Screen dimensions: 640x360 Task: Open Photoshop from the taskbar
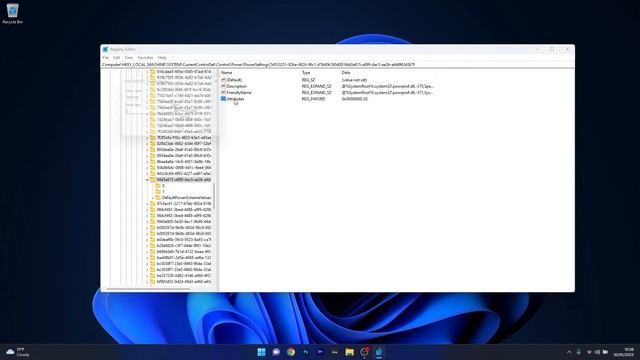pyautogui.click(x=305, y=352)
